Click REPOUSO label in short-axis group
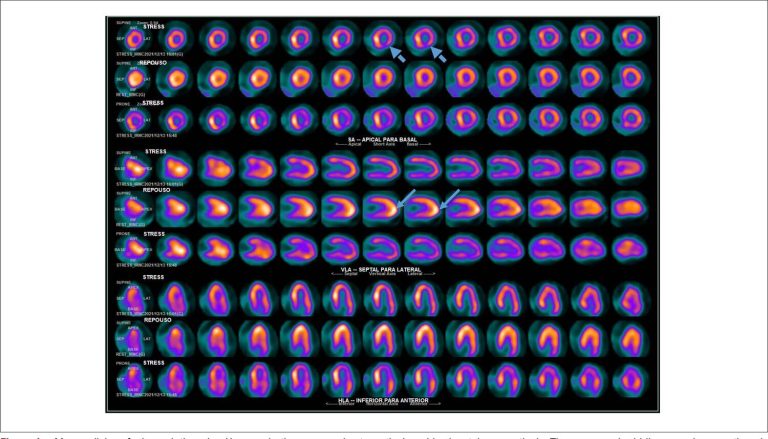This screenshot has height=439, width=768. 154,62
